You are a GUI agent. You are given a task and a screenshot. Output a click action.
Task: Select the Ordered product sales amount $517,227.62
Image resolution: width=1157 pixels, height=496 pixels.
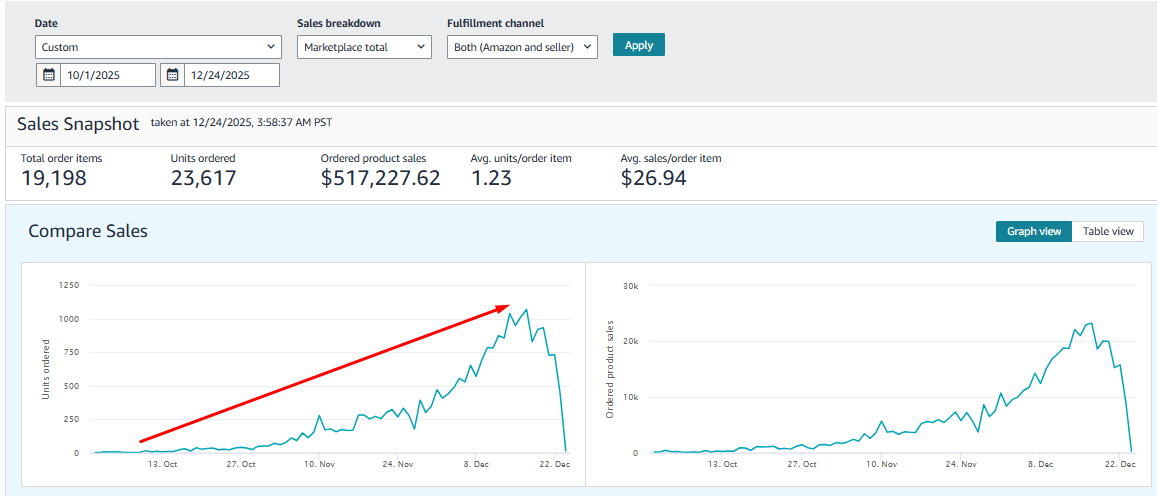tap(381, 178)
